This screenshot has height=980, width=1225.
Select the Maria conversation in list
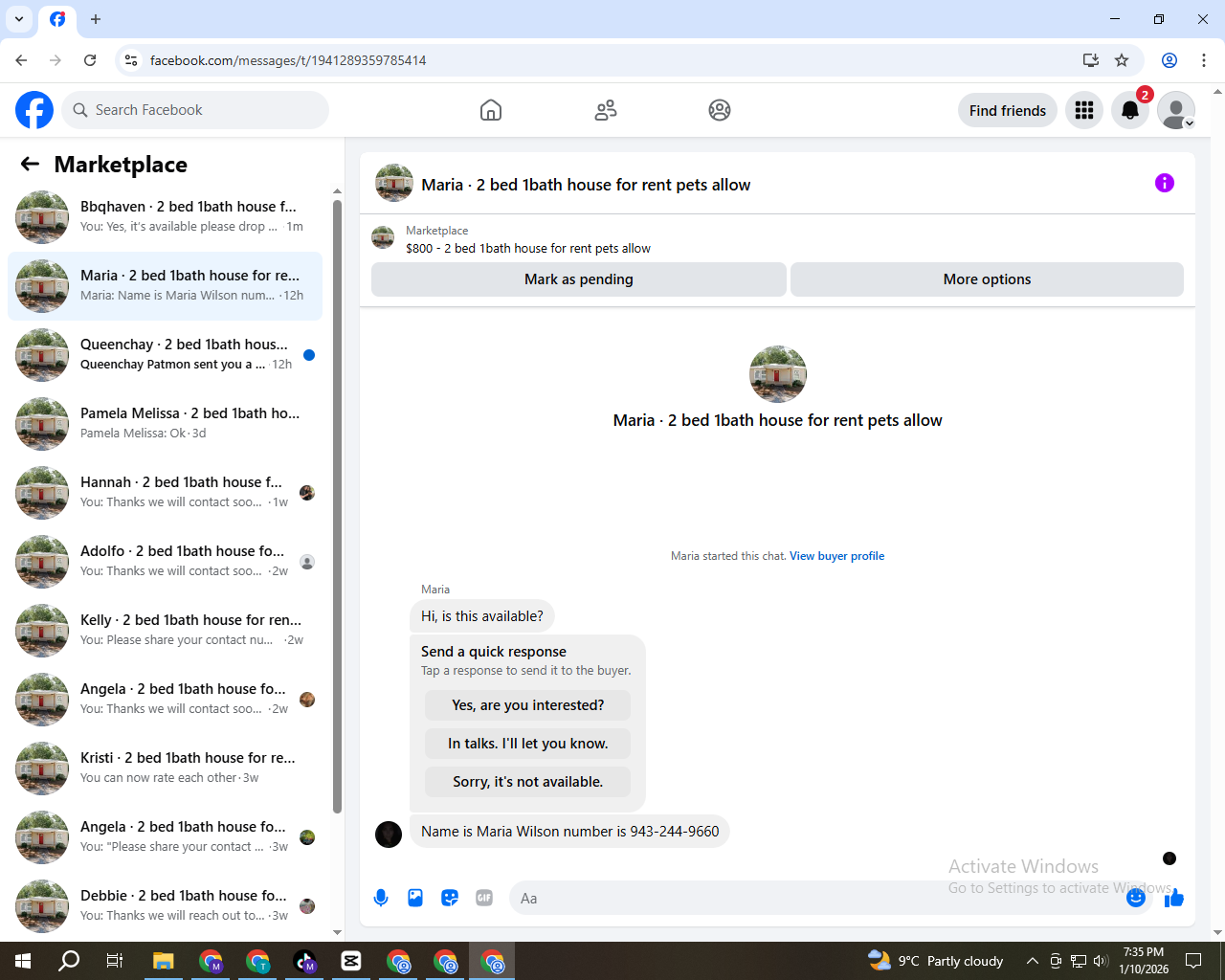tap(165, 286)
